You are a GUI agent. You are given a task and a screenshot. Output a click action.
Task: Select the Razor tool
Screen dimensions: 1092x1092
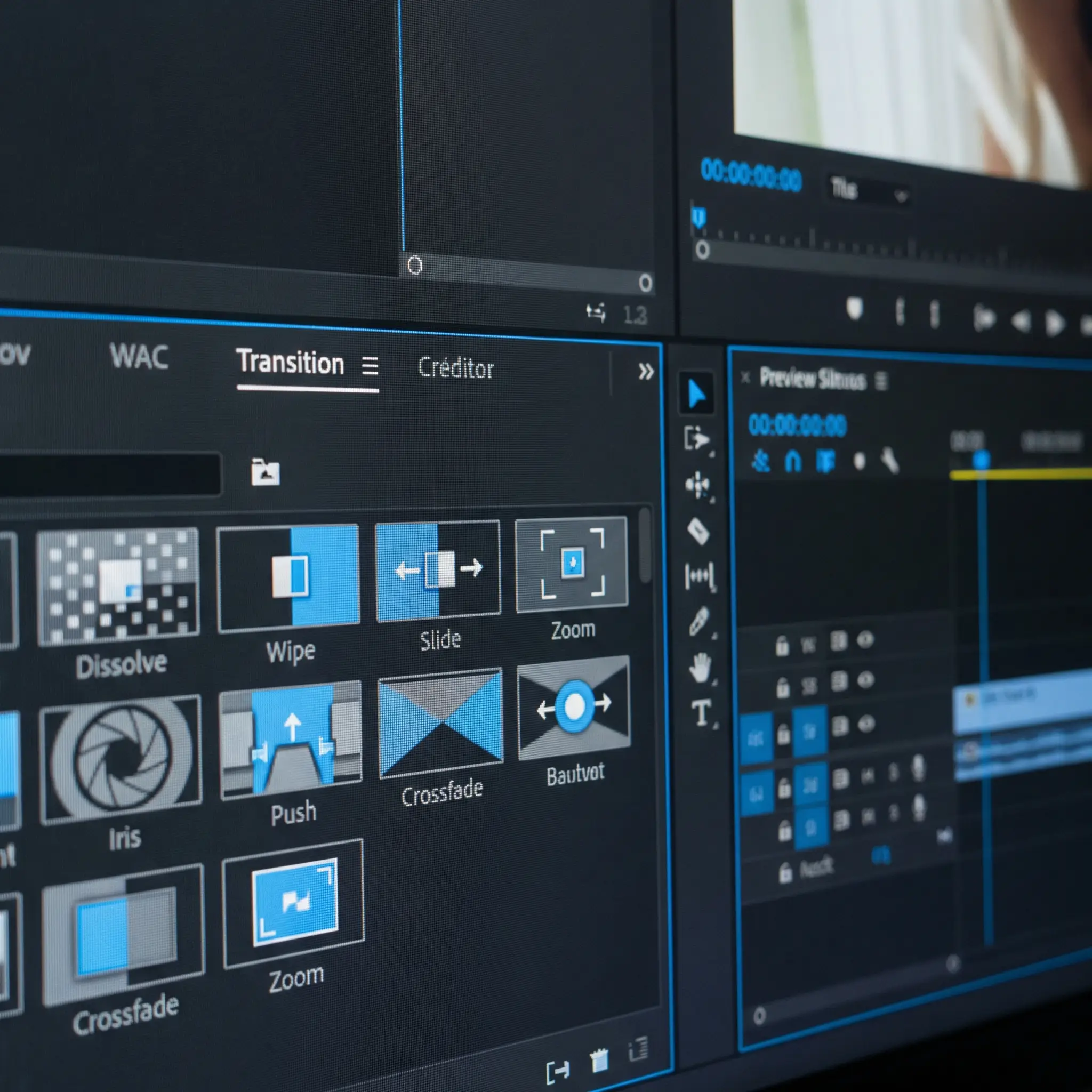click(698, 531)
